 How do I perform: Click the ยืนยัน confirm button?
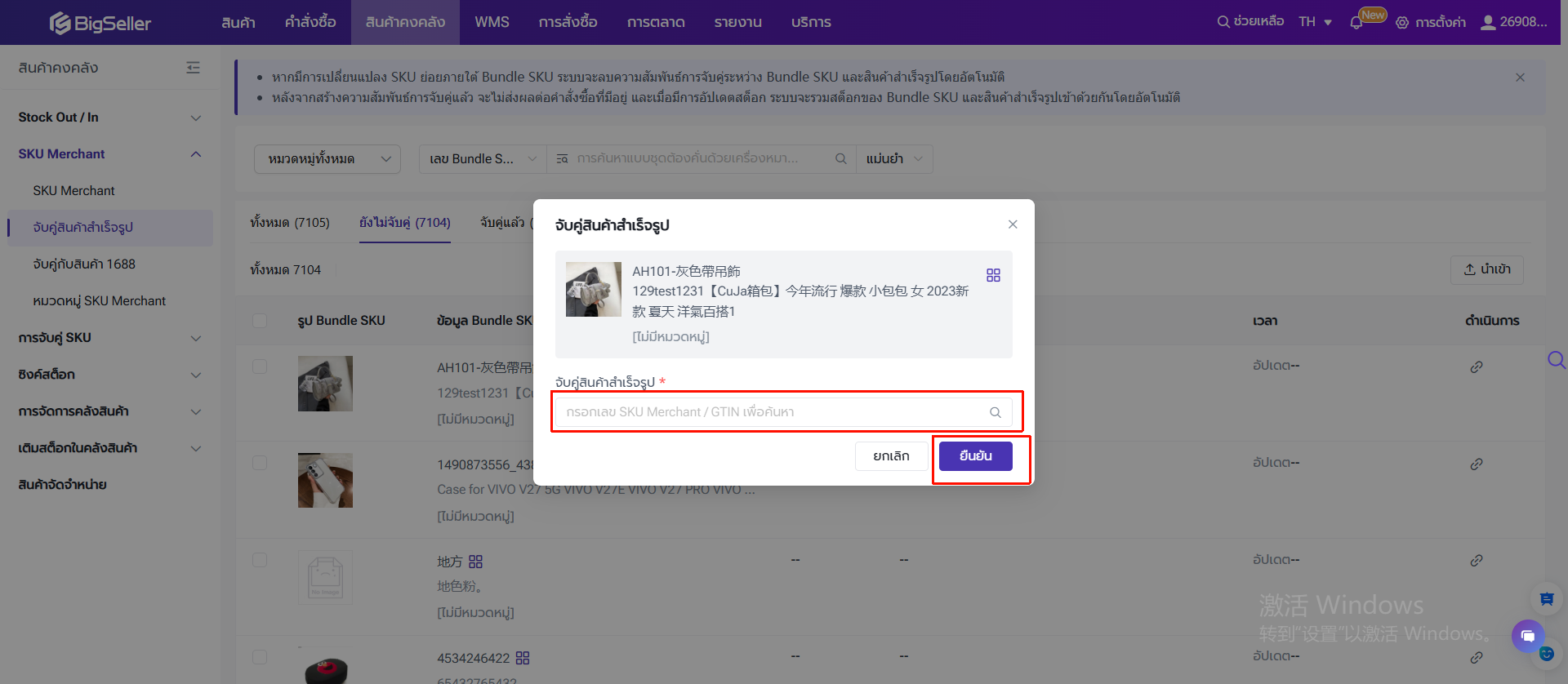[x=975, y=456]
